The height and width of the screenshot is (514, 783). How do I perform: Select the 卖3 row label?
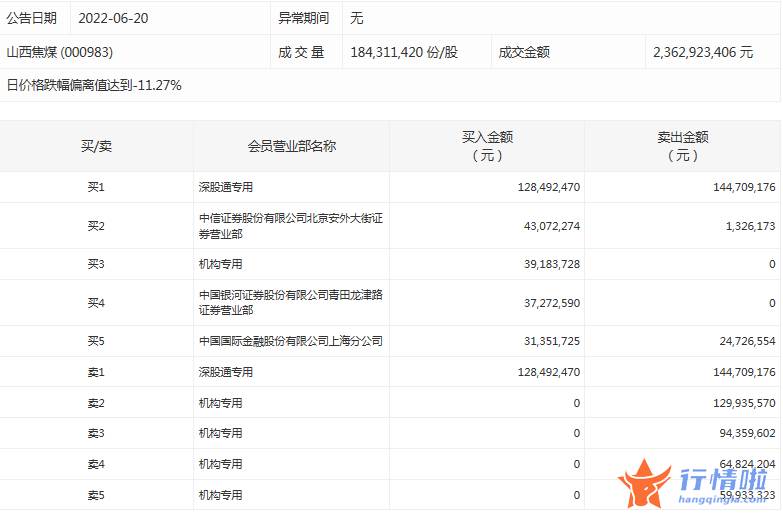96,434
